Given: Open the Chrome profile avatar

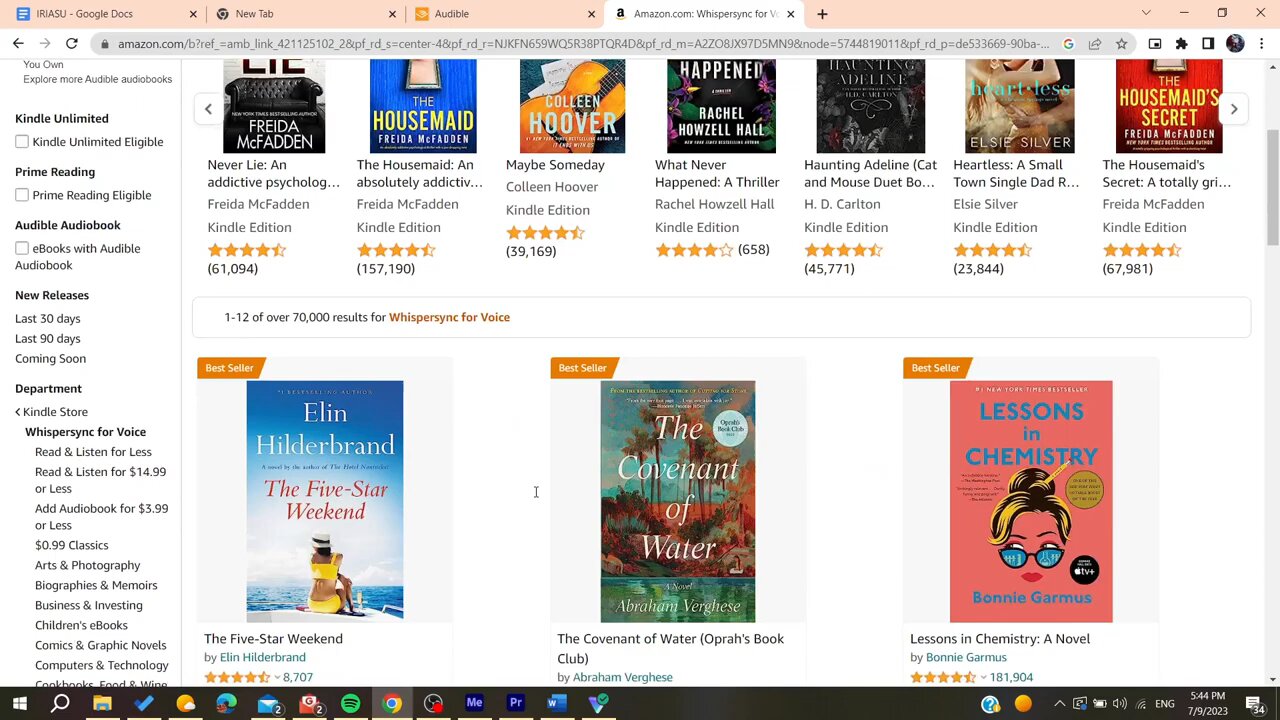Looking at the screenshot, I should tap(1235, 44).
